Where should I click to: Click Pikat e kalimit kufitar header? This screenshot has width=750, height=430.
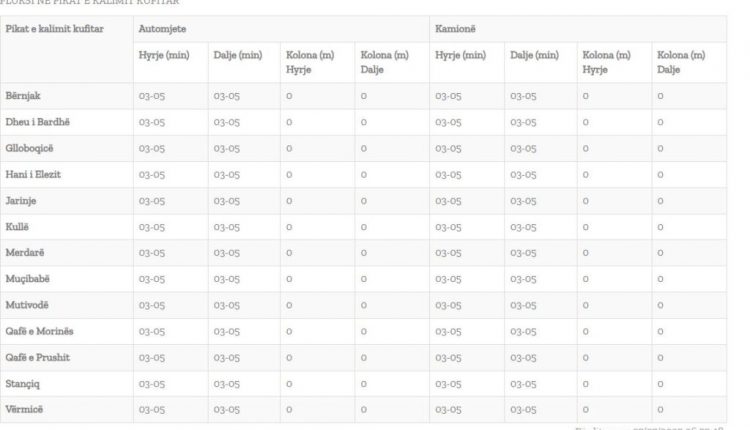click(x=55, y=29)
